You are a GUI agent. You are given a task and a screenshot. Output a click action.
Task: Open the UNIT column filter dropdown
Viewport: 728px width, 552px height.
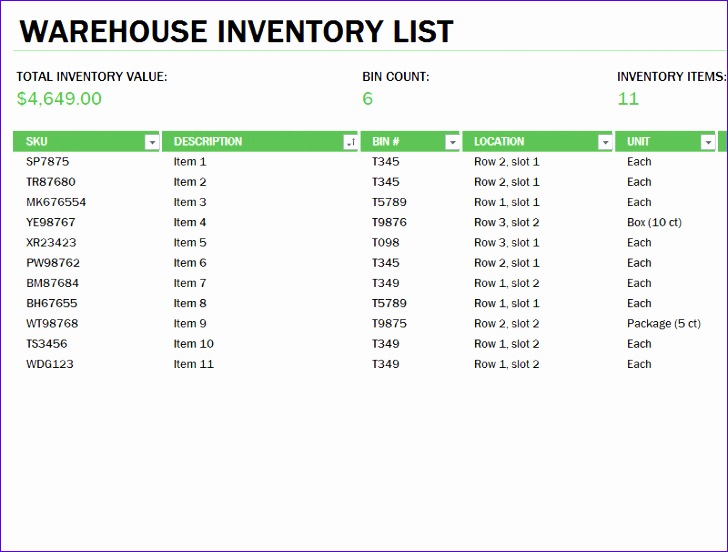(x=708, y=142)
